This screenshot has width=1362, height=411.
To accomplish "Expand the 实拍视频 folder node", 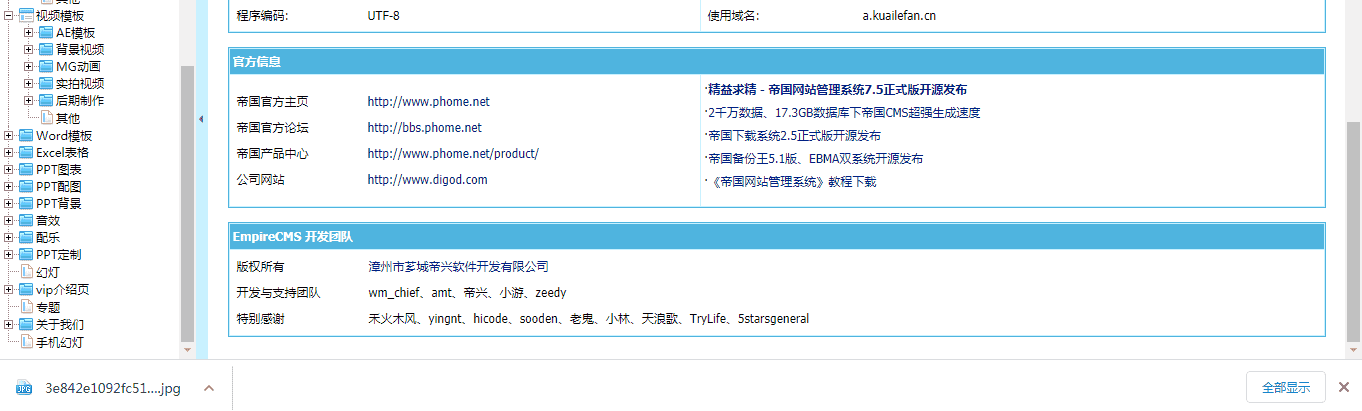I will coord(28,83).
